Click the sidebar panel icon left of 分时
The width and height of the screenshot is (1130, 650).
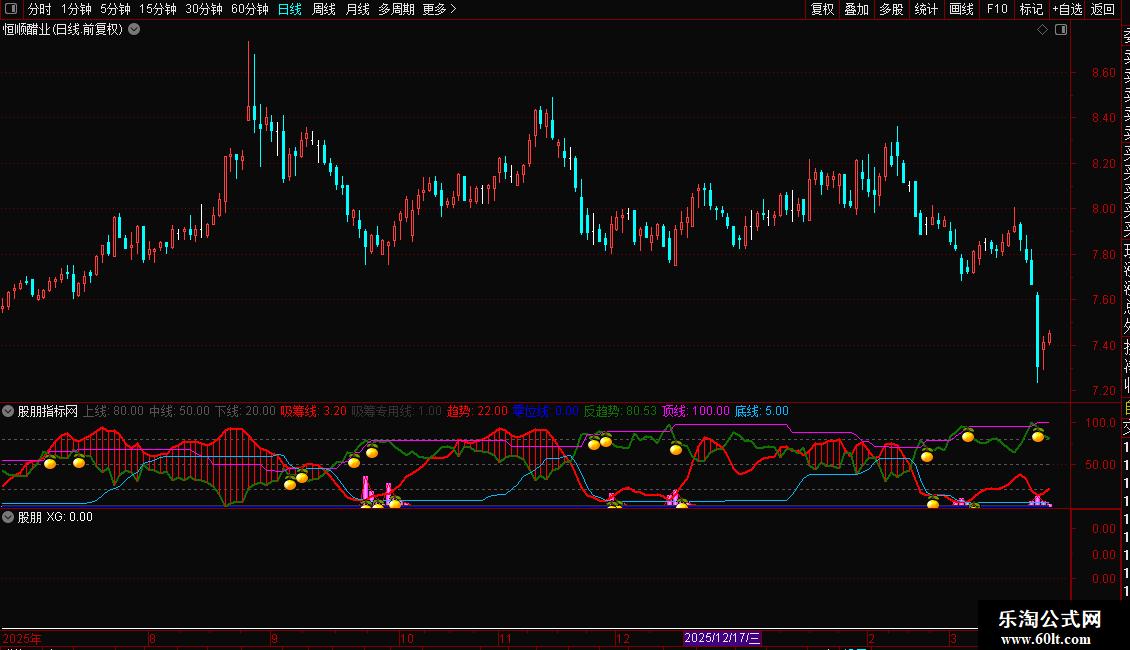coord(11,9)
